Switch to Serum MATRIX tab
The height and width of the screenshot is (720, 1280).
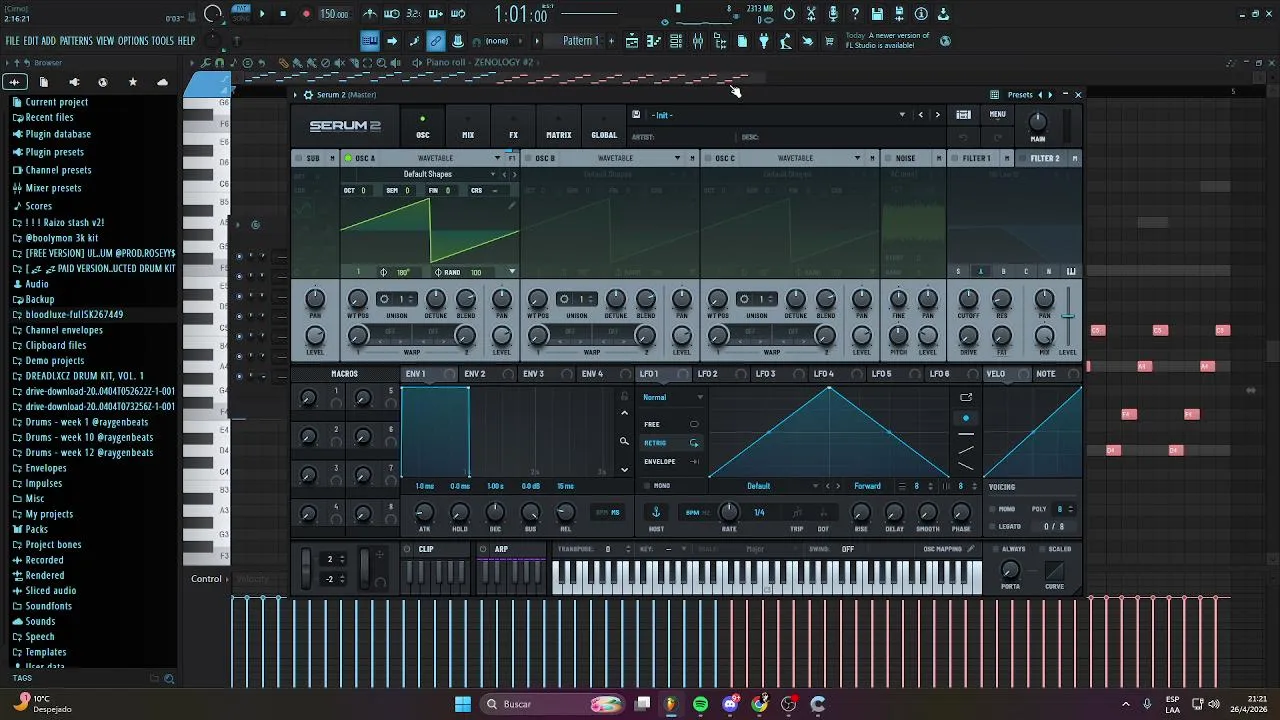pyautogui.click(x=559, y=128)
